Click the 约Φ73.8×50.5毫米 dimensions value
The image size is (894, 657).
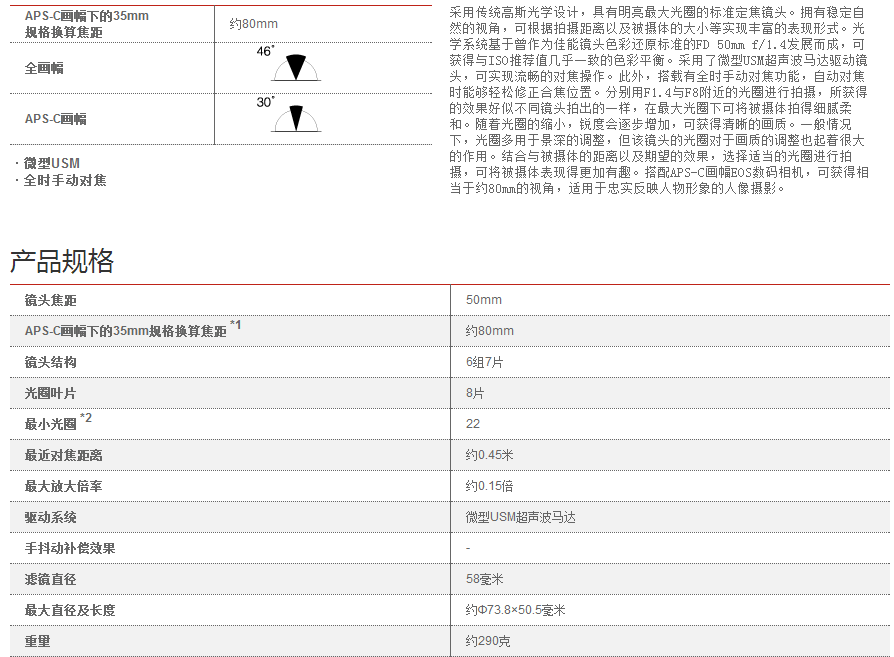pyautogui.click(x=516, y=610)
